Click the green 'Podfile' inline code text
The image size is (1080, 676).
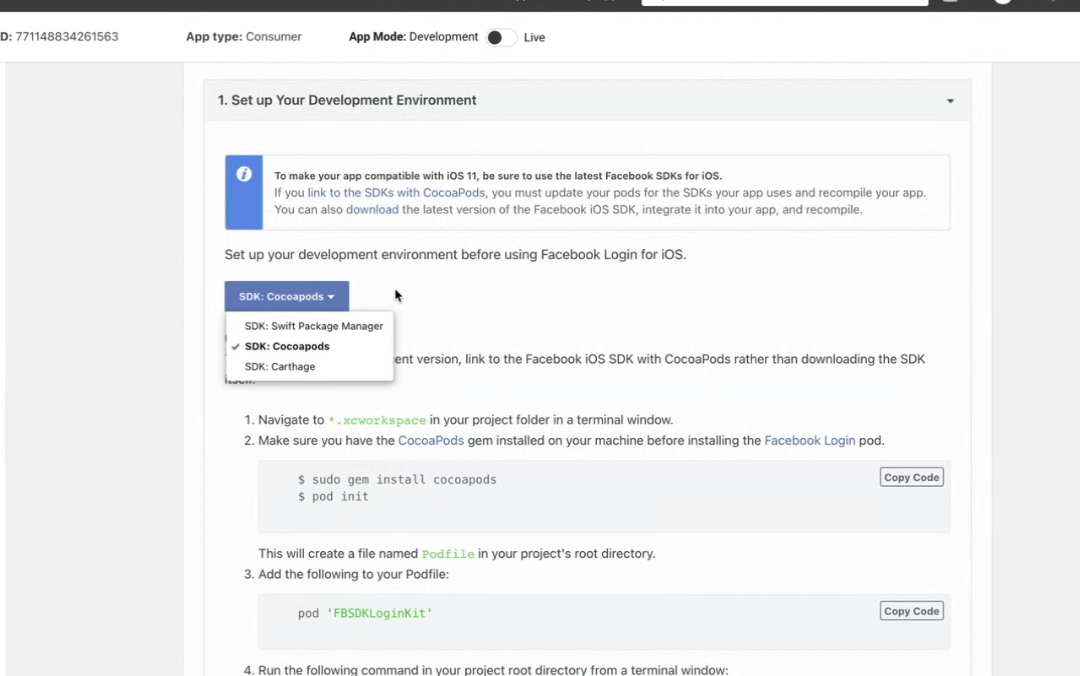coord(448,554)
